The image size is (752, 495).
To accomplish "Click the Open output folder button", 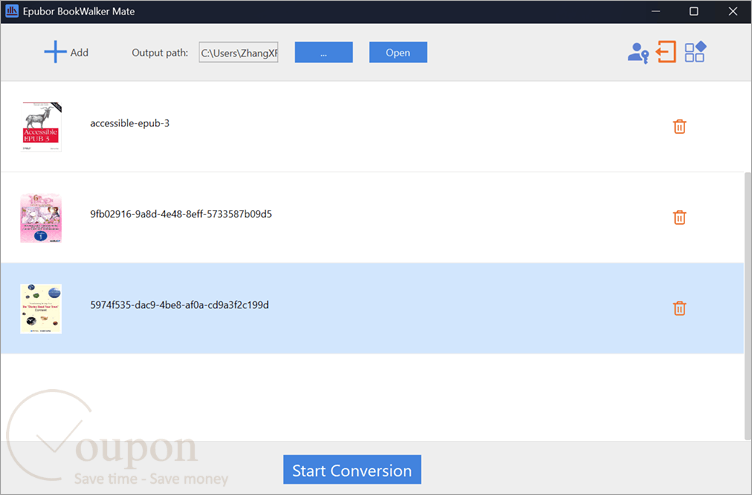I will click(x=398, y=52).
